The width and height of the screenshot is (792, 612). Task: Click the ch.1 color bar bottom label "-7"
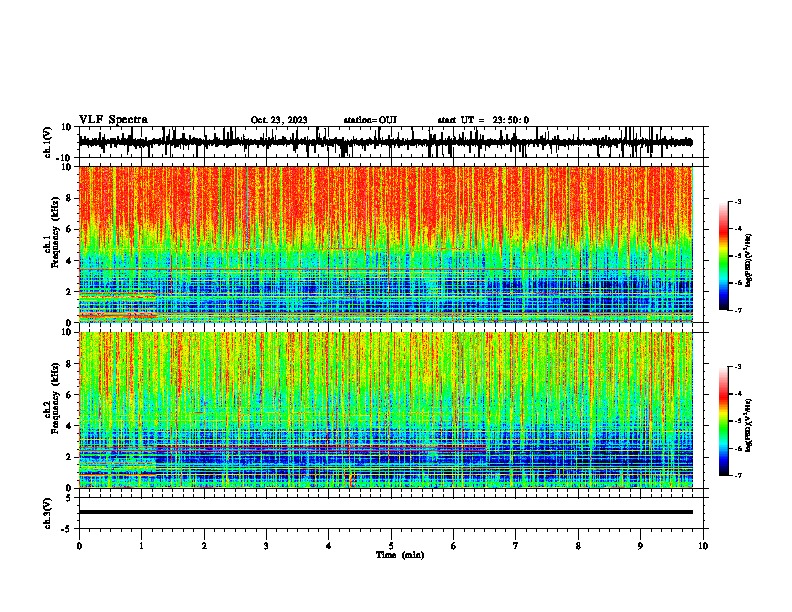pos(737,310)
